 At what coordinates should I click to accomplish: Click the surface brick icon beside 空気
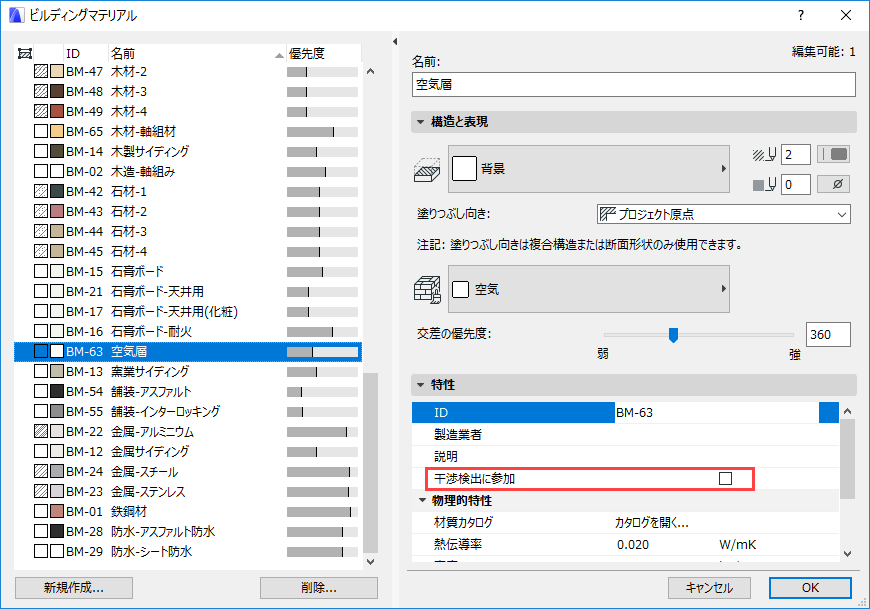tap(427, 288)
